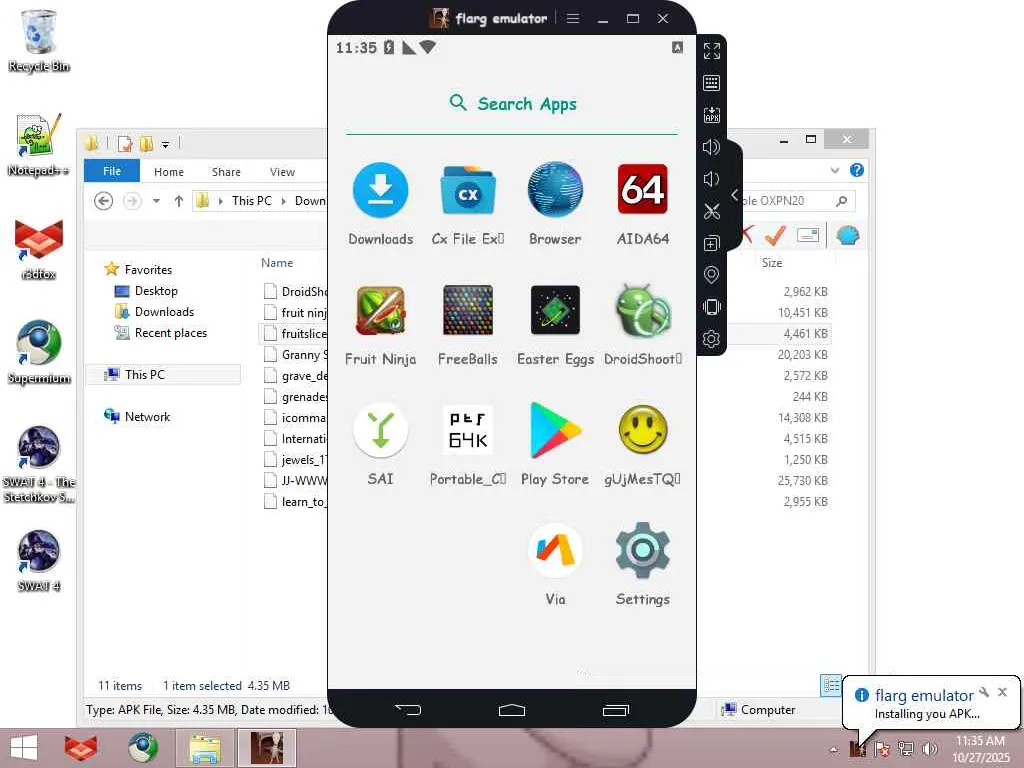
Task: Switch to the Share ribbon tab
Action: coord(226,172)
